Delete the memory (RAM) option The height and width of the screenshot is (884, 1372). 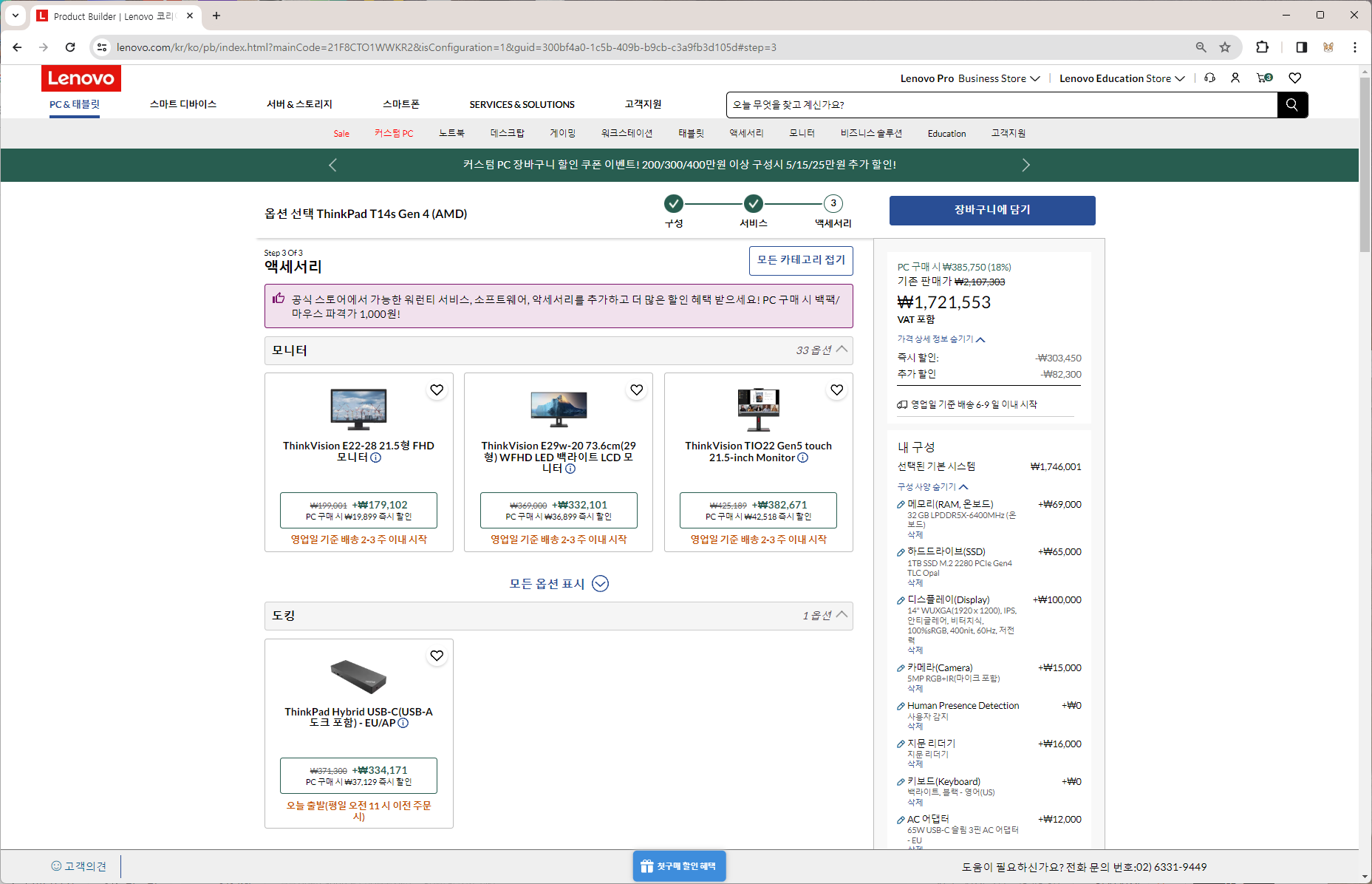pos(915,534)
